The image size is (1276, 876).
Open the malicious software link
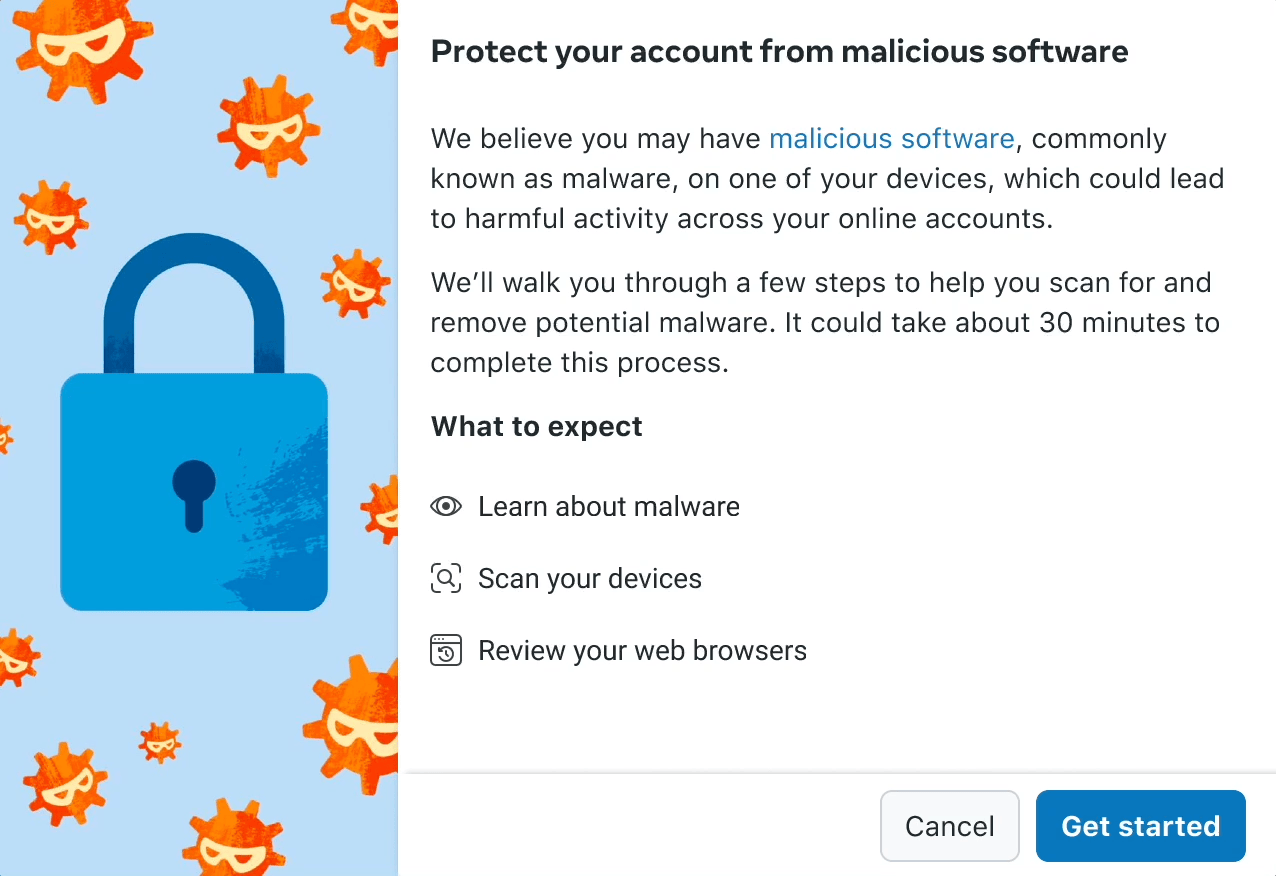(891, 138)
